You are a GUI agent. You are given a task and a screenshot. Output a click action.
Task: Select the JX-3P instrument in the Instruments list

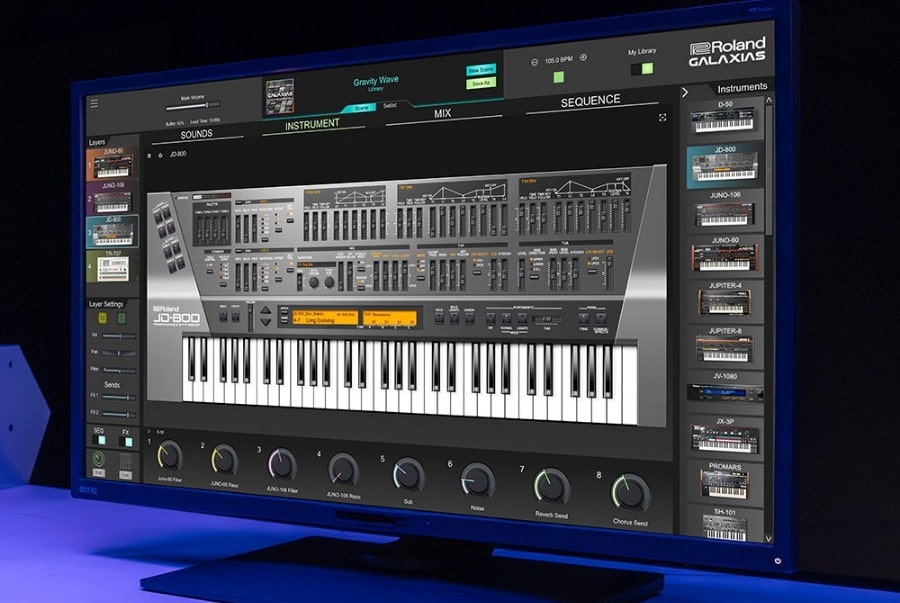click(725, 436)
